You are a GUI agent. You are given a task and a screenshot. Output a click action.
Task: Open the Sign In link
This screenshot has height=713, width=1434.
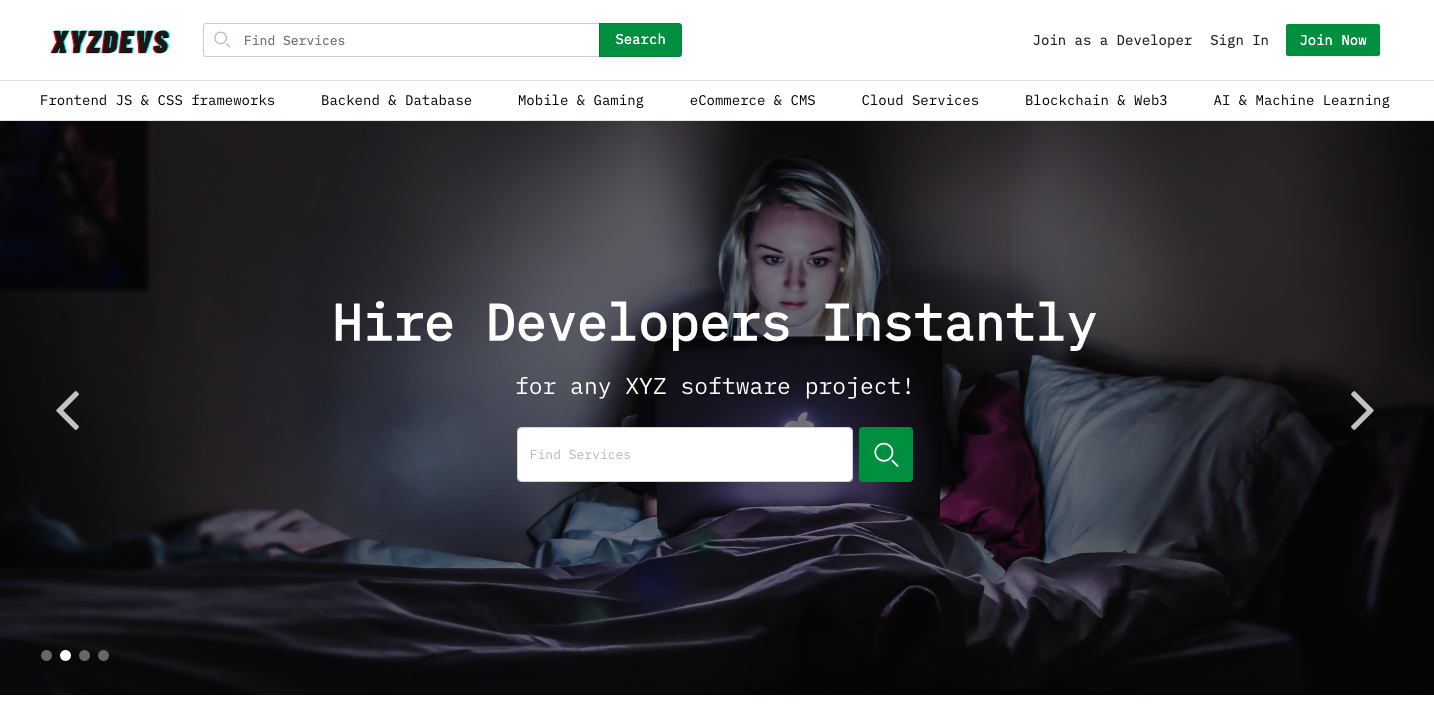(1239, 40)
